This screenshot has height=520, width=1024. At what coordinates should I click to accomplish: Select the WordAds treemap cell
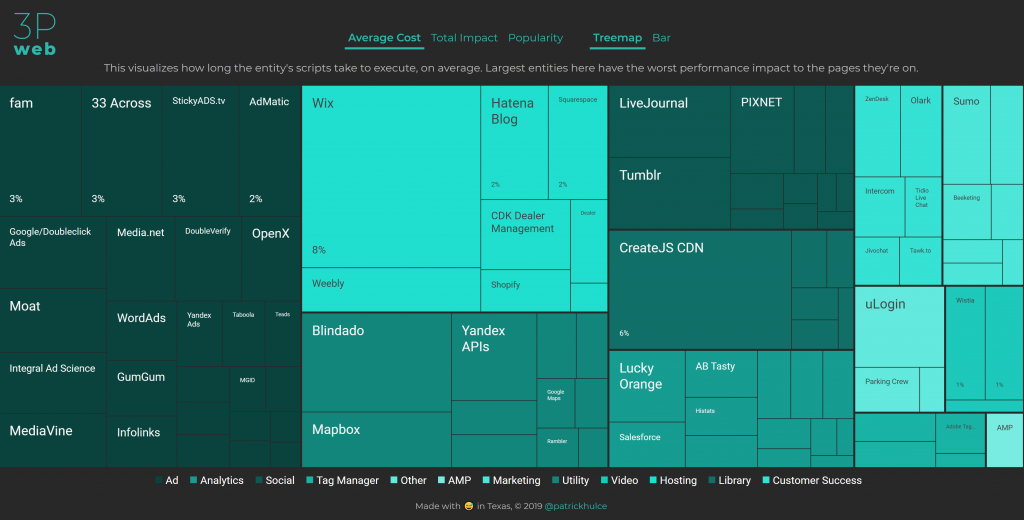click(x=142, y=331)
